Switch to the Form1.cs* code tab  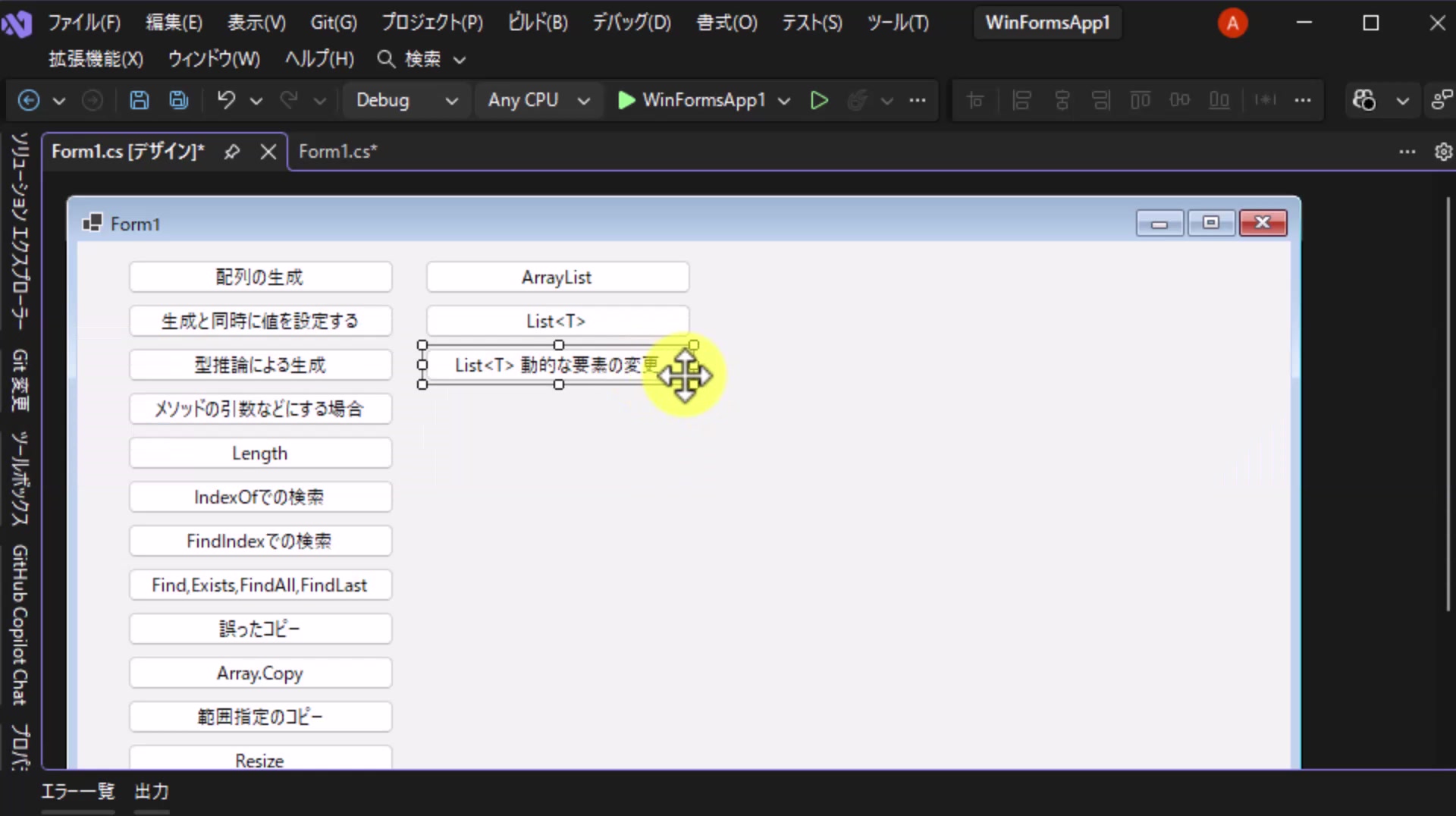click(x=337, y=152)
